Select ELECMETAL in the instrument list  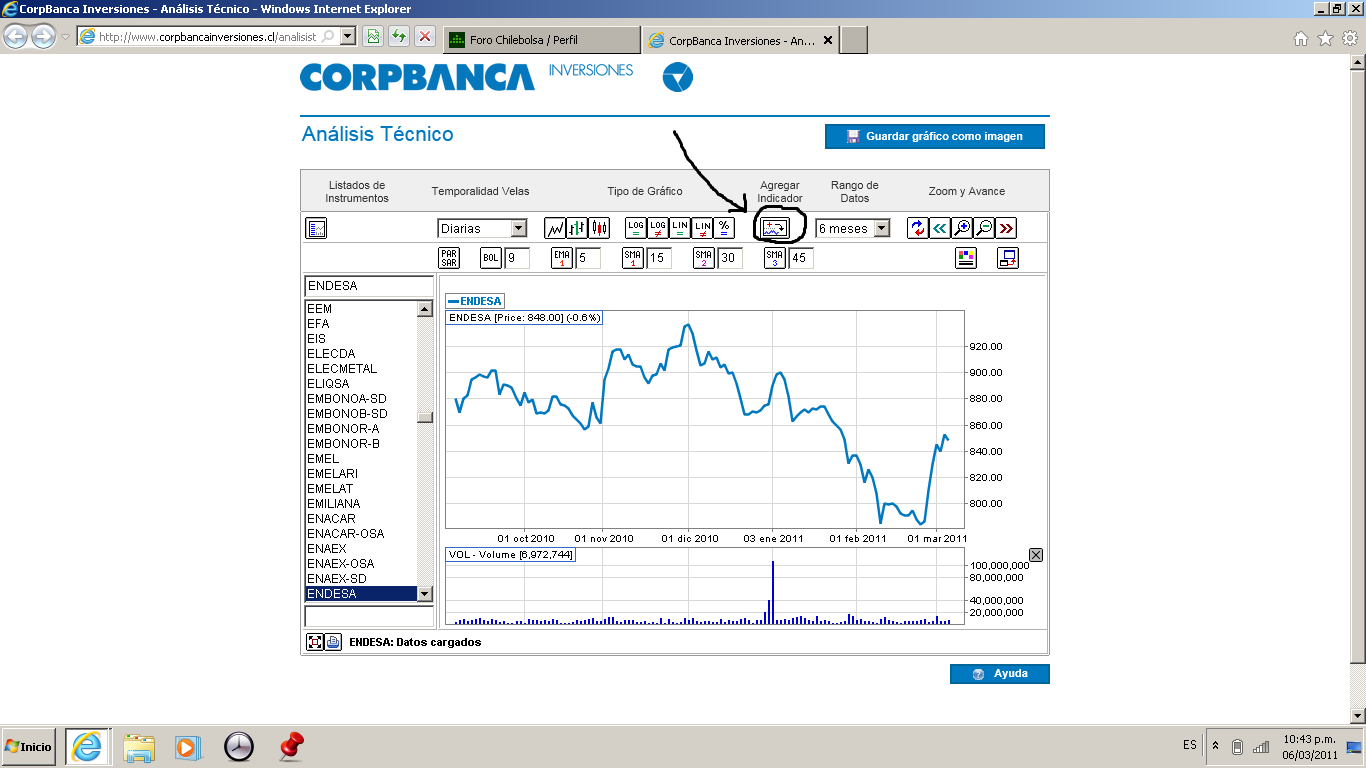[361, 369]
